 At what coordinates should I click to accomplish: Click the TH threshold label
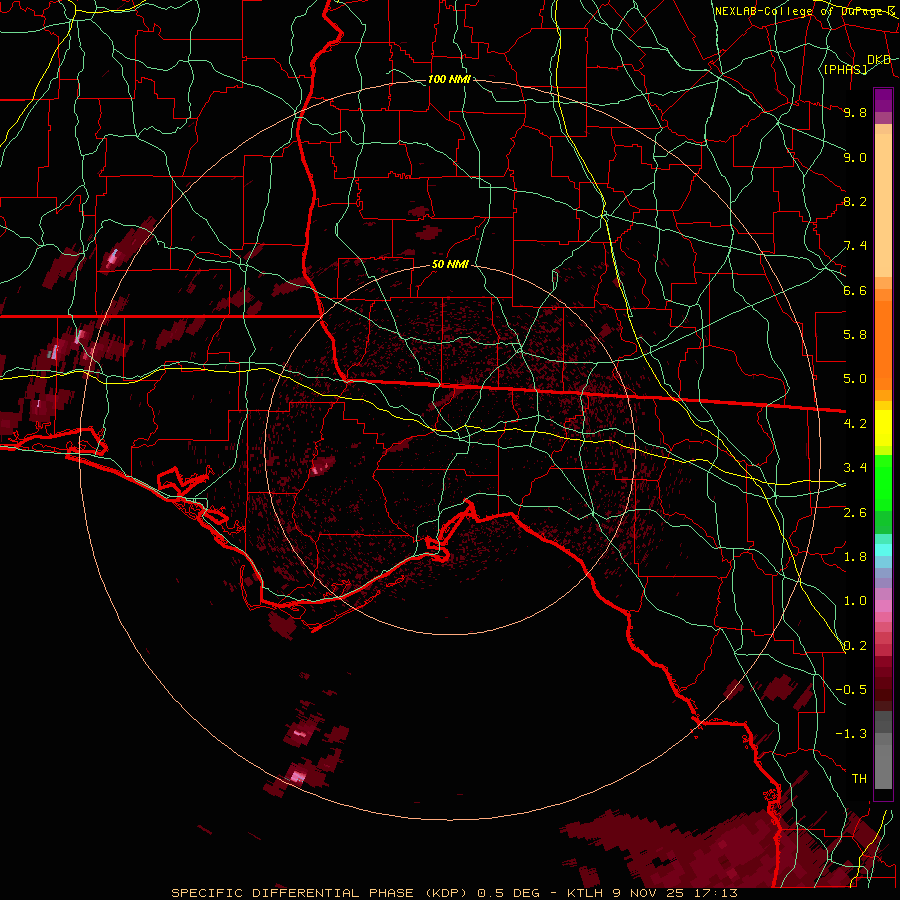click(x=859, y=779)
